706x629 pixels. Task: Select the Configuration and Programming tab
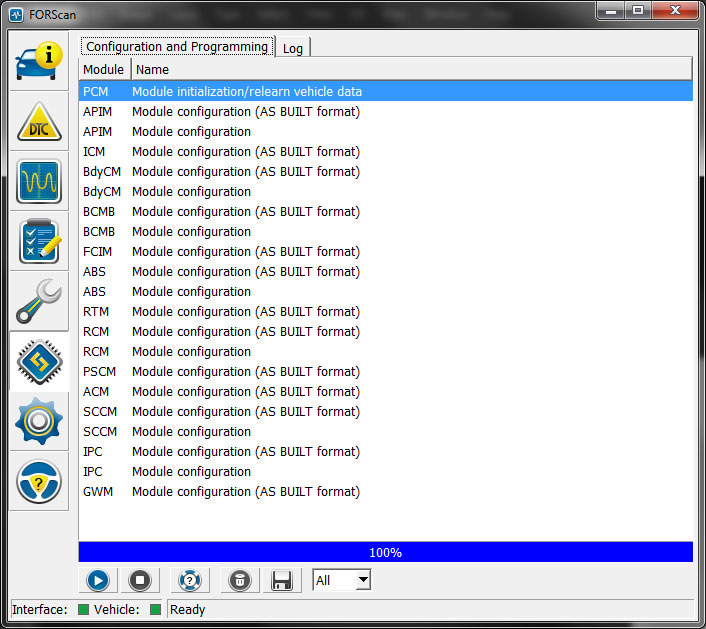click(177, 46)
